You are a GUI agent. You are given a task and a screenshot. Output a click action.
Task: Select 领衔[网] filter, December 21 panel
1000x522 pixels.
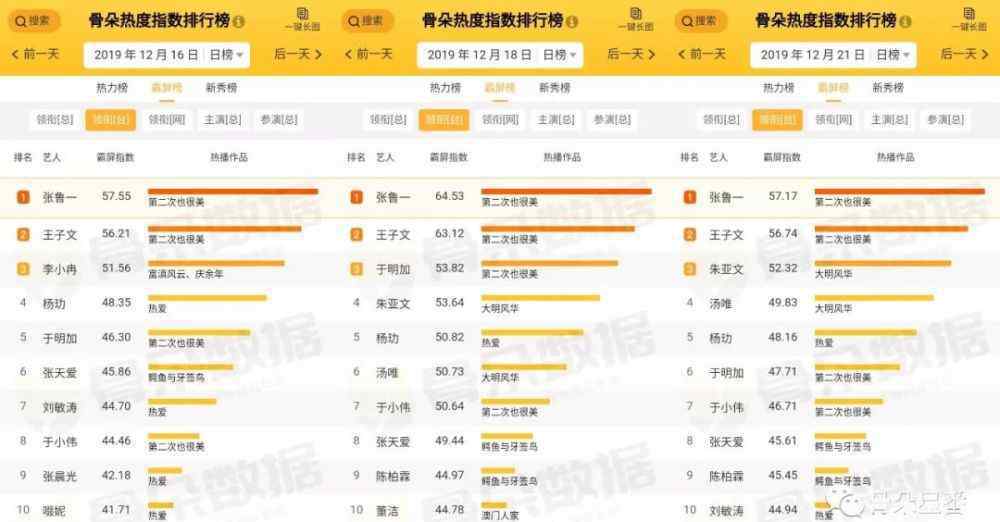click(834, 119)
